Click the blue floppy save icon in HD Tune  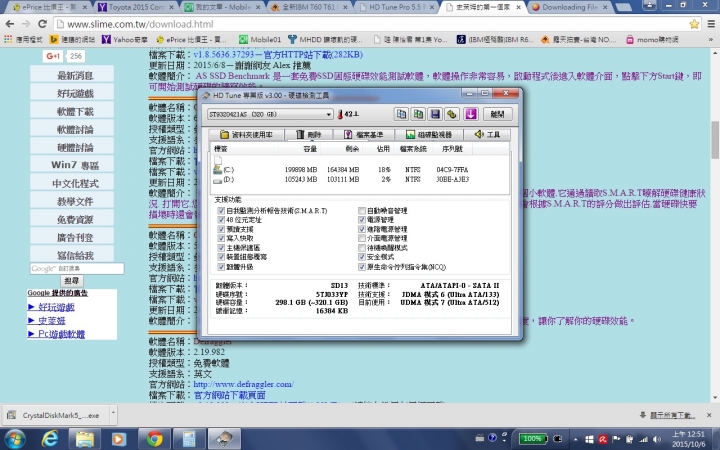435,114
